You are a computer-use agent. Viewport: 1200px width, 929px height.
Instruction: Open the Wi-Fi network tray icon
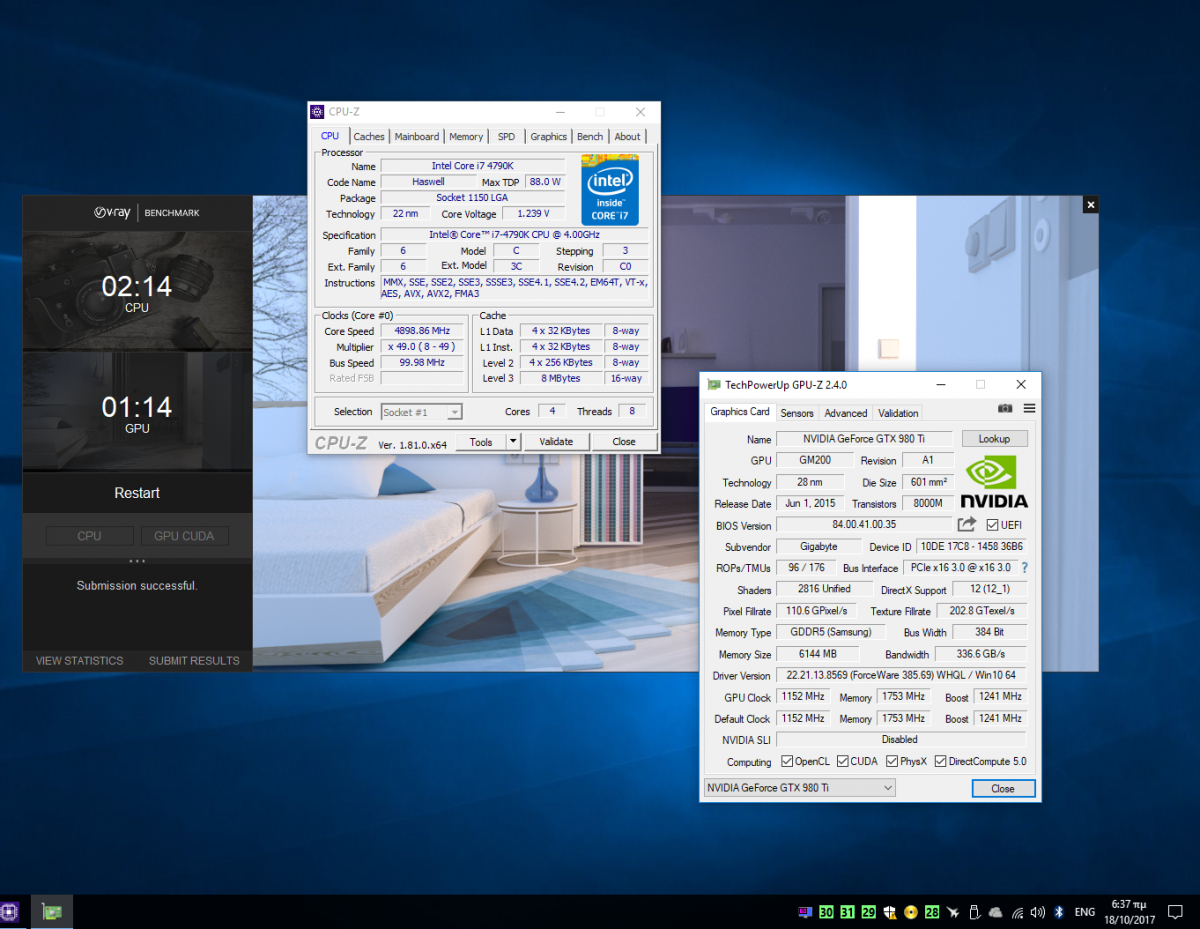coord(1017,912)
